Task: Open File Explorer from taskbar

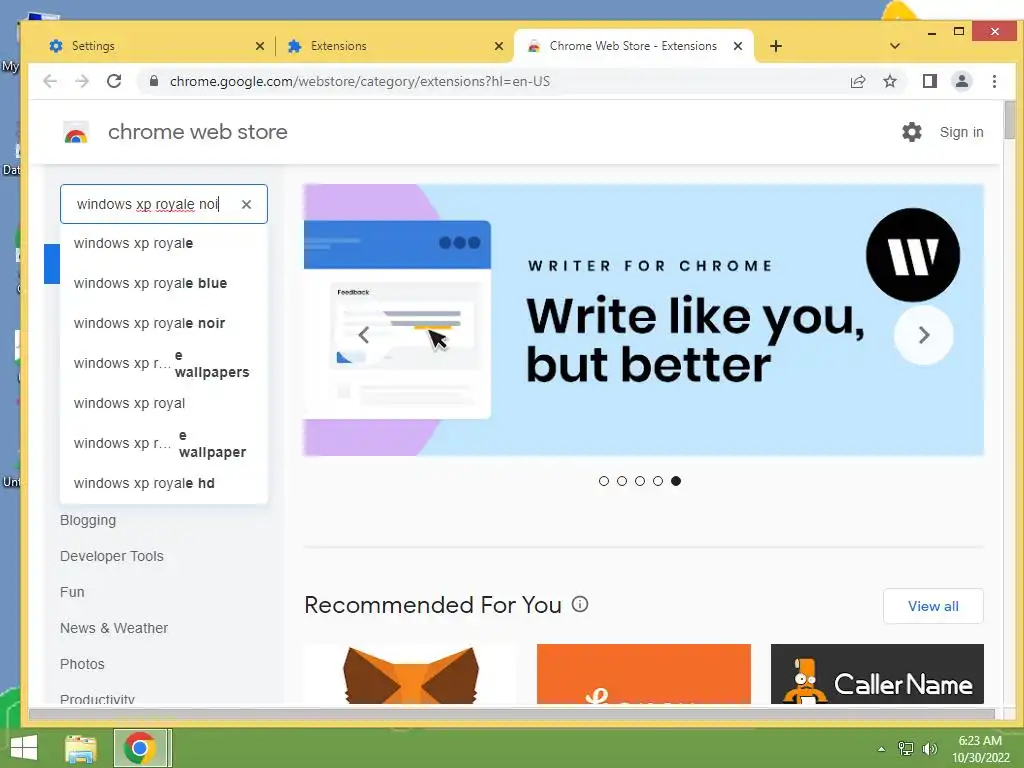Action: [x=80, y=748]
